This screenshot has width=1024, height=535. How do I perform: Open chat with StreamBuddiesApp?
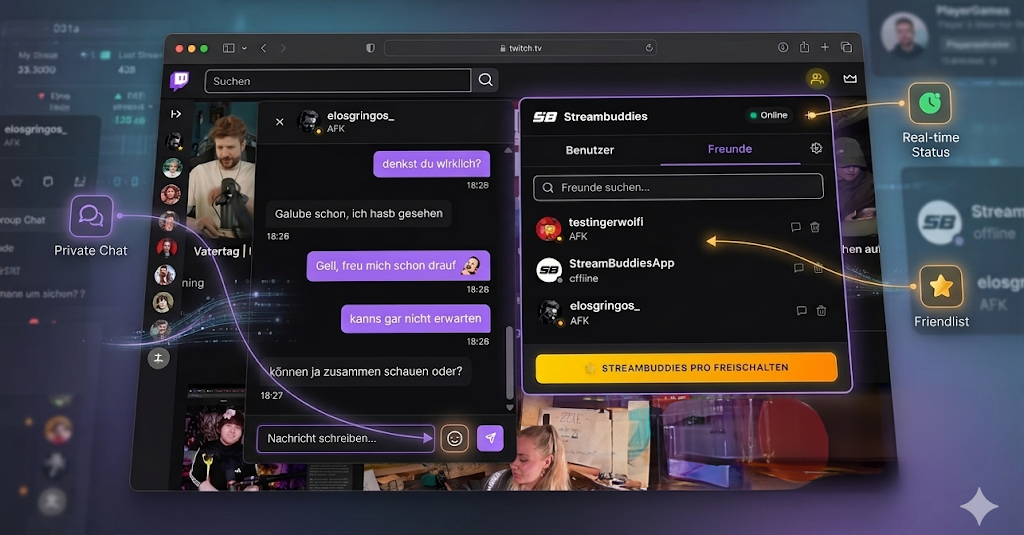(798, 268)
